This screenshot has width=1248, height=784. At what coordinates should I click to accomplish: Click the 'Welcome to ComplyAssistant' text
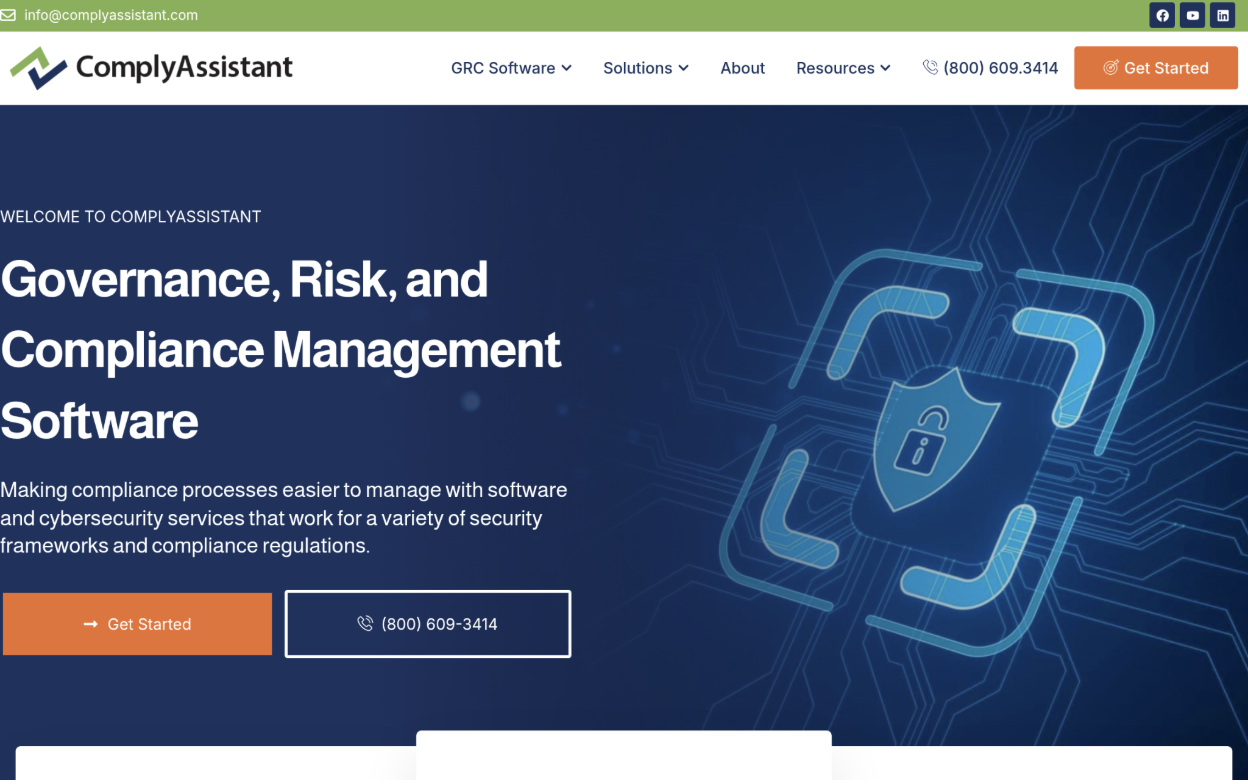tap(131, 216)
